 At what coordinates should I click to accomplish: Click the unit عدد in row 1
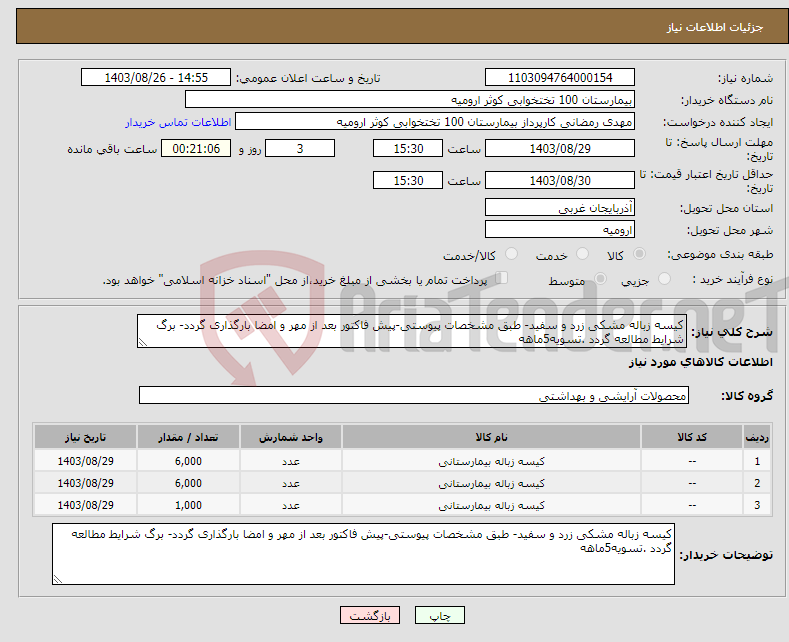coord(291,461)
